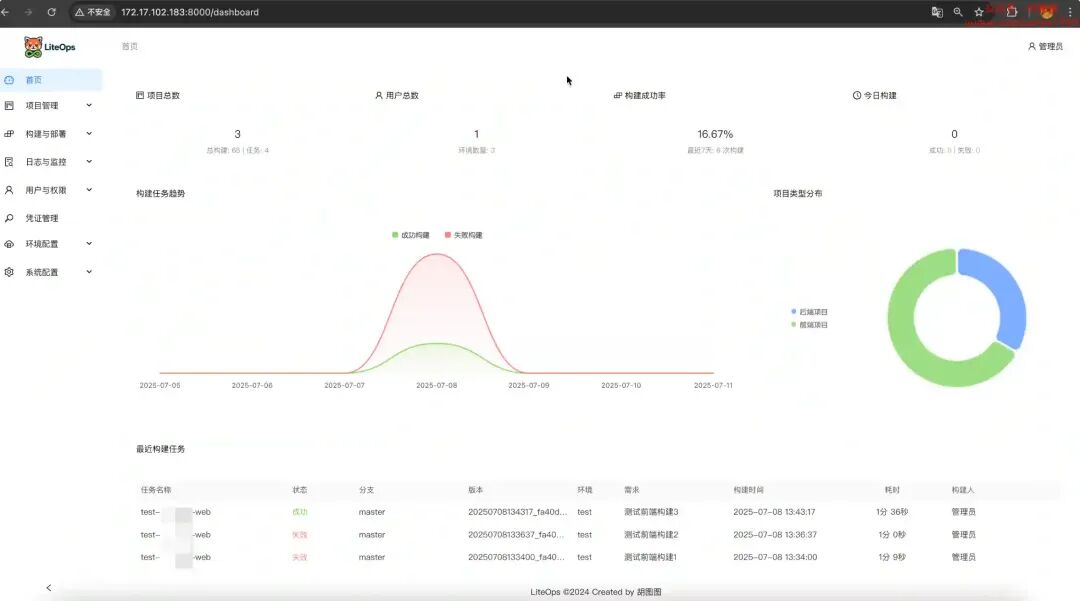Click the browser forward arrow
The height and width of the screenshot is (601, 1080).
click(28, 12)
